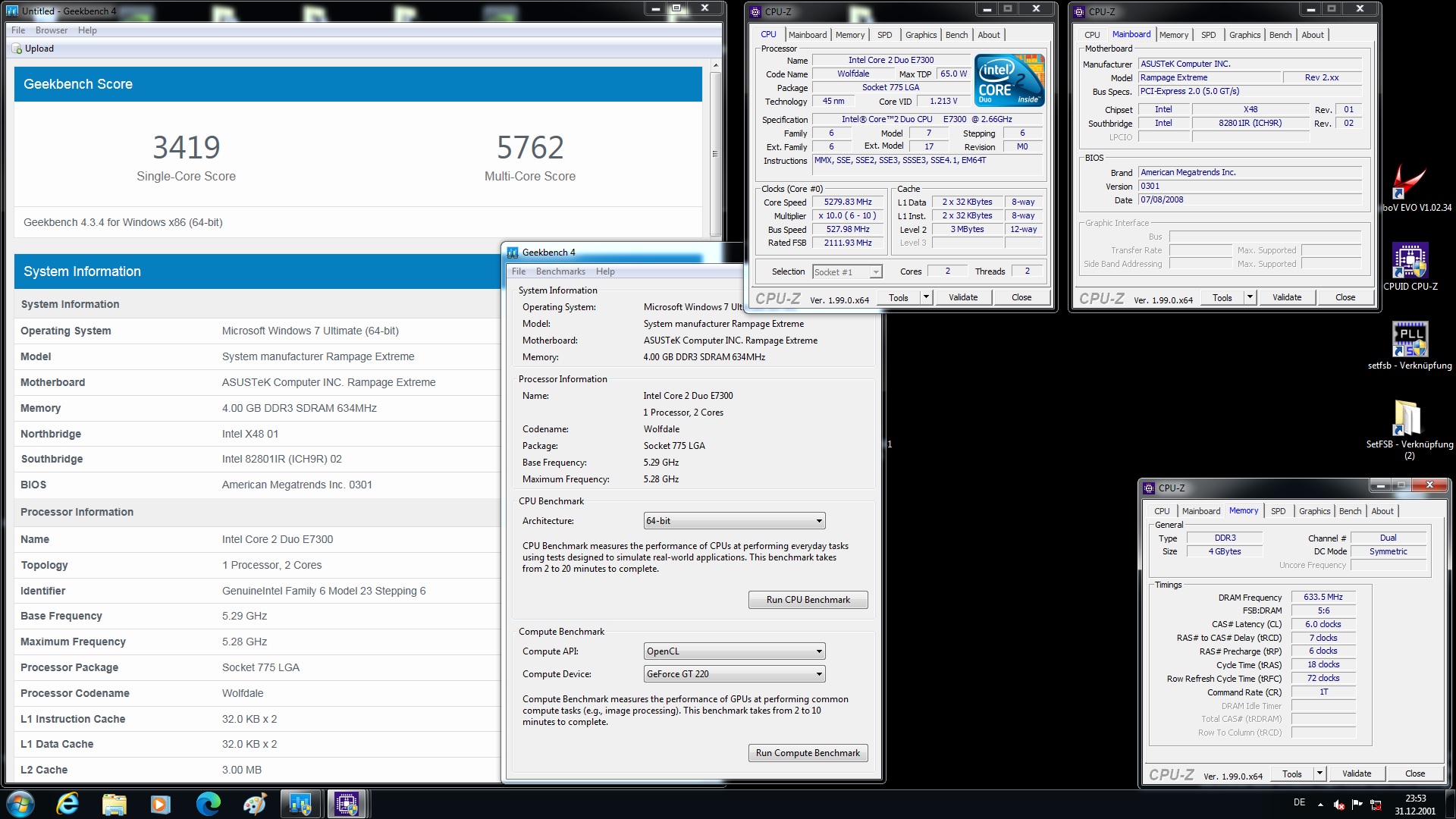Image resolution: width=1456 pixels, height=819 pixels.
Task: Click the DRAM Frequency 633.5 MHz value
Action: click(1323, 598)
